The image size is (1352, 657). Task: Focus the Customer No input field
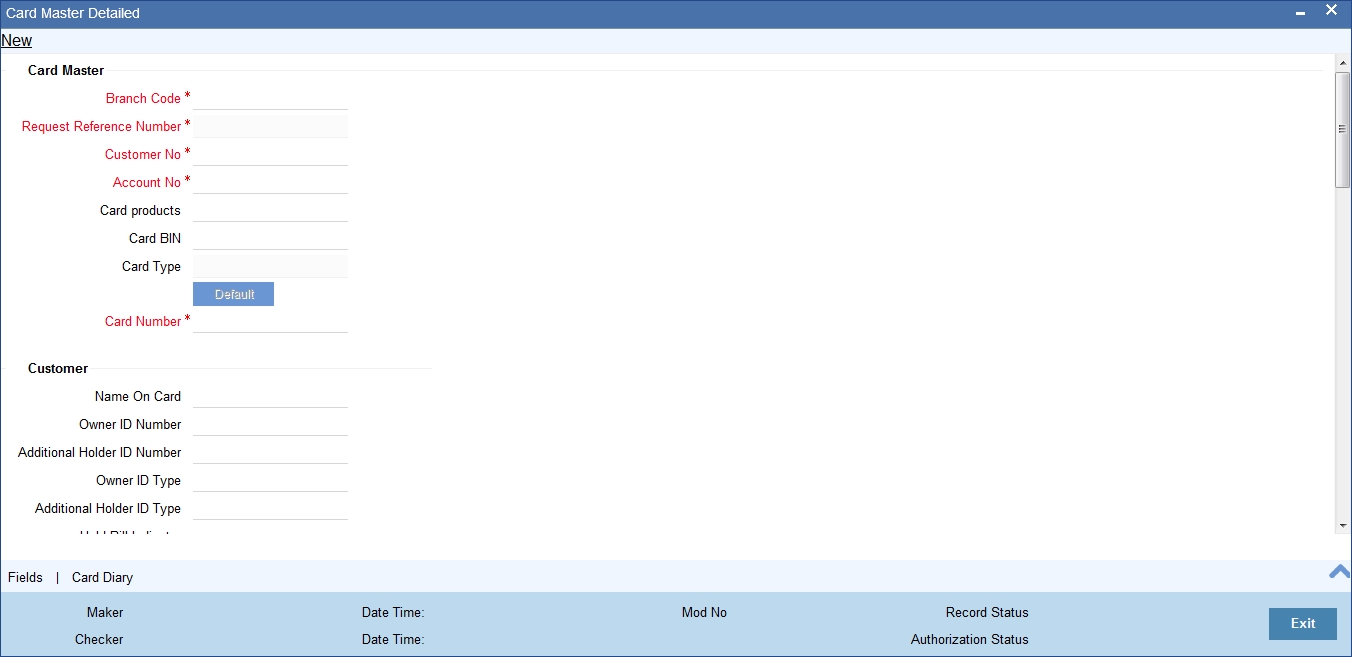(270, 154)
